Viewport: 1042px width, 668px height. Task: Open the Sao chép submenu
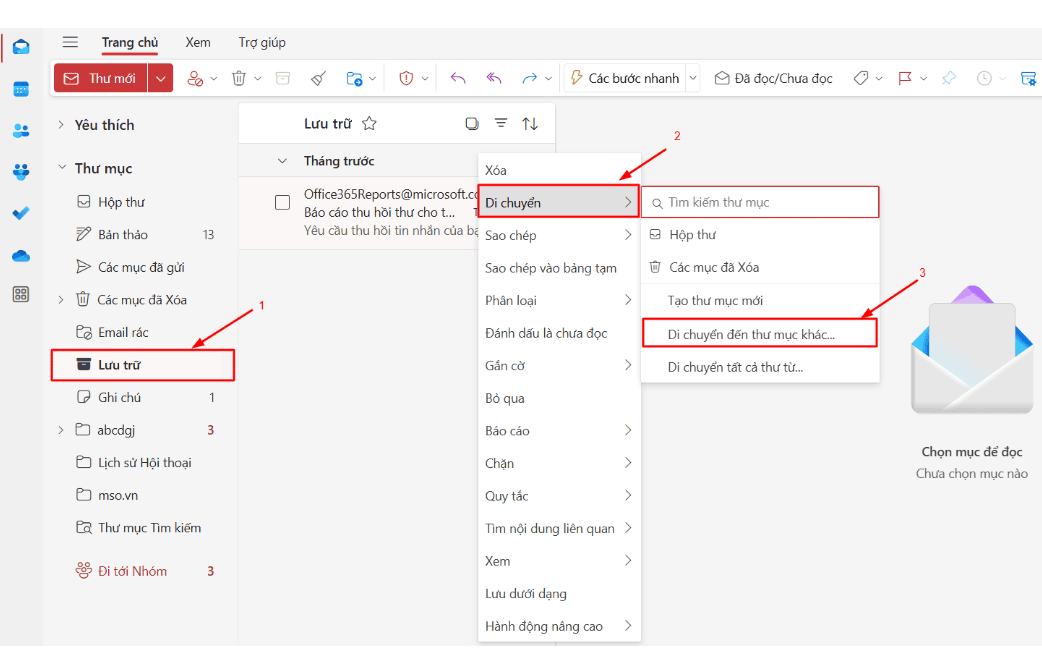coord(559,235)
